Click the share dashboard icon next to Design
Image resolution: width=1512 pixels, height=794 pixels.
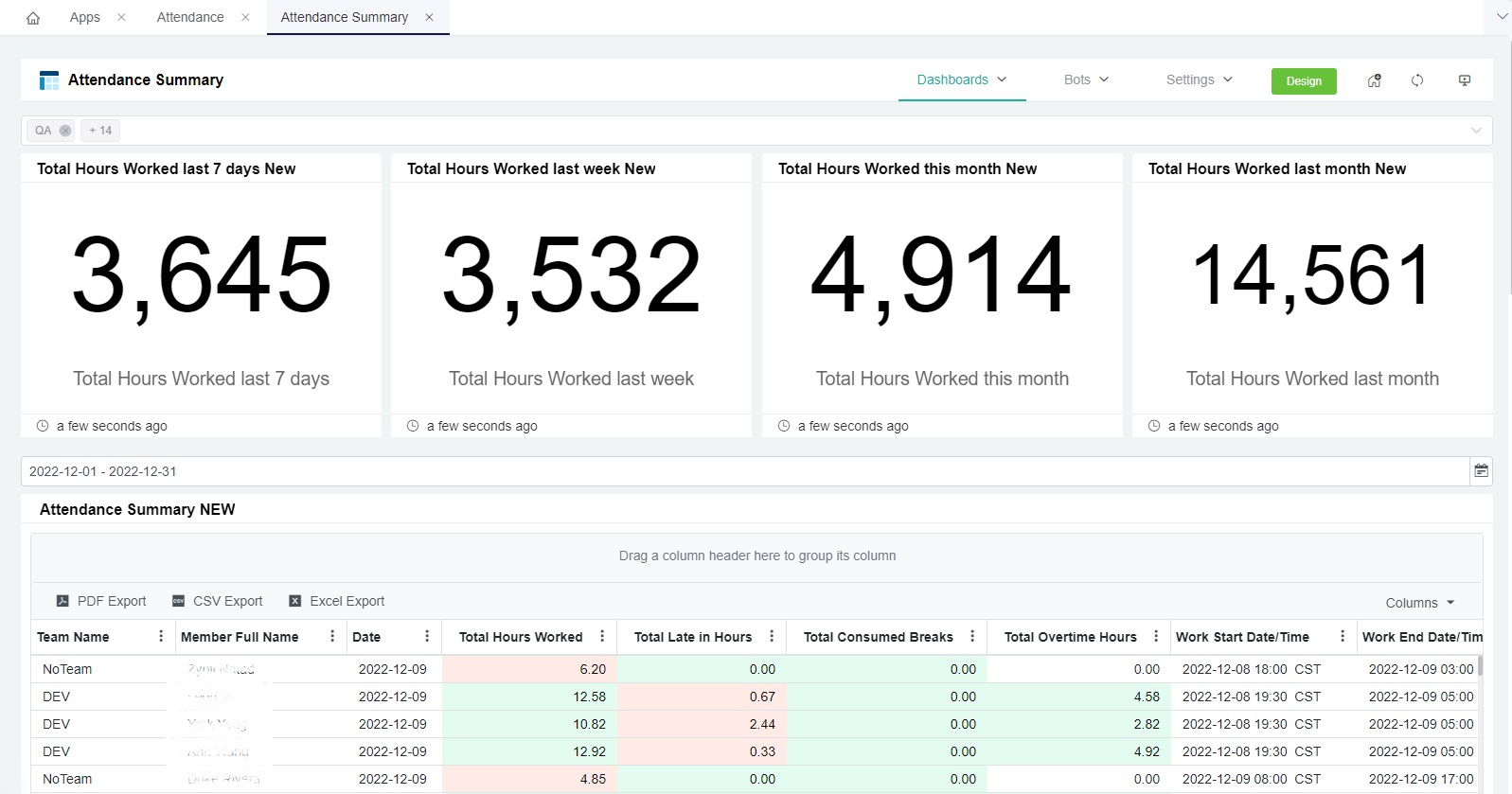pyautogui.click(x=1374, y=80)
